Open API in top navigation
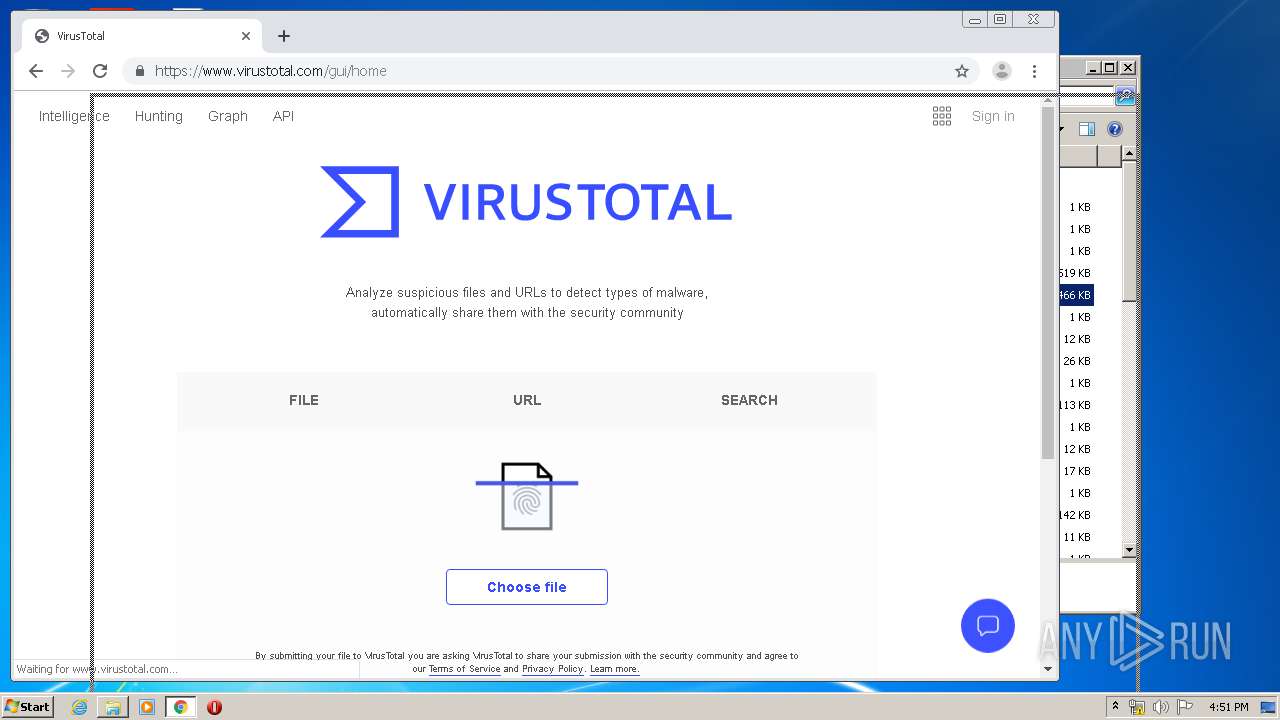1280x720 pixels. (x=284, y=116)
